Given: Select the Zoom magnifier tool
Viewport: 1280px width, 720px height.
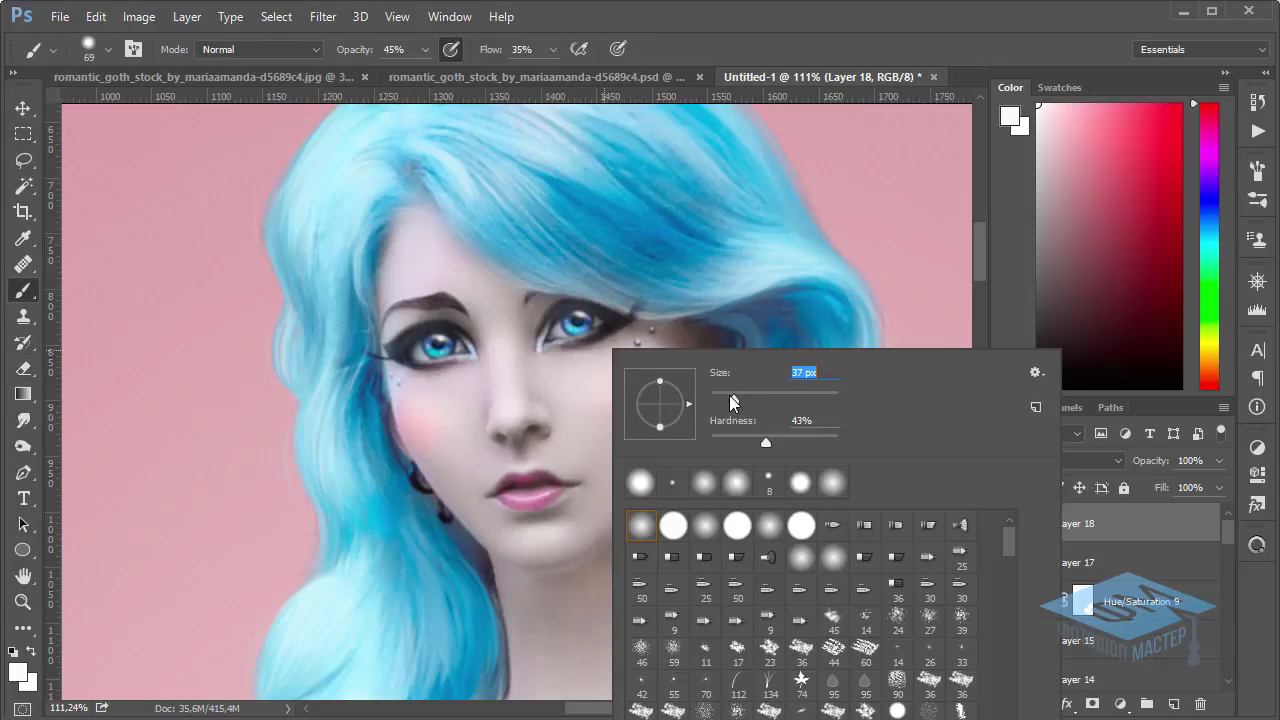Looking at the screenshot, I should pos(23,602).
